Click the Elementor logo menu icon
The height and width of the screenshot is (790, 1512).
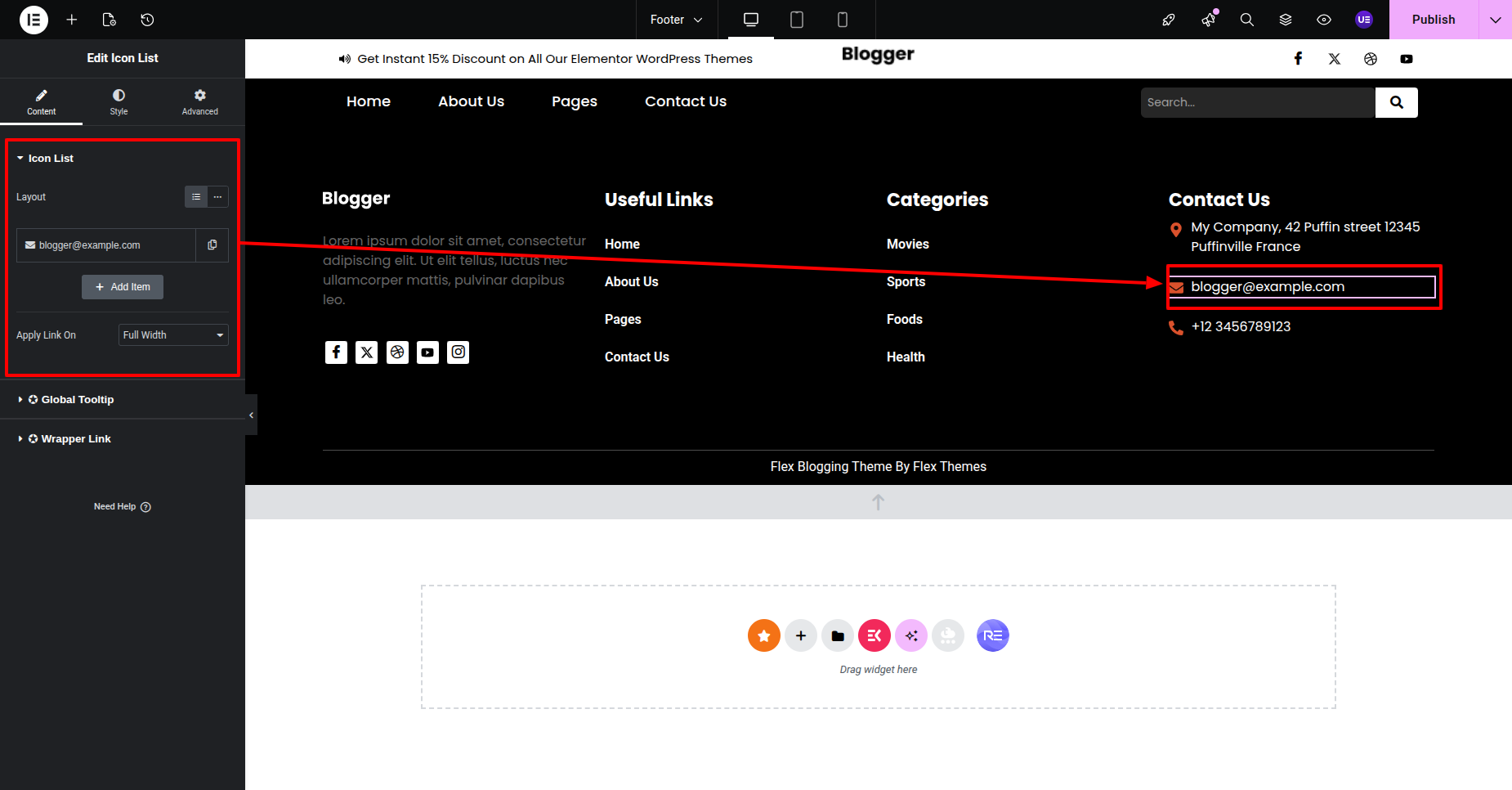(34, 20)
